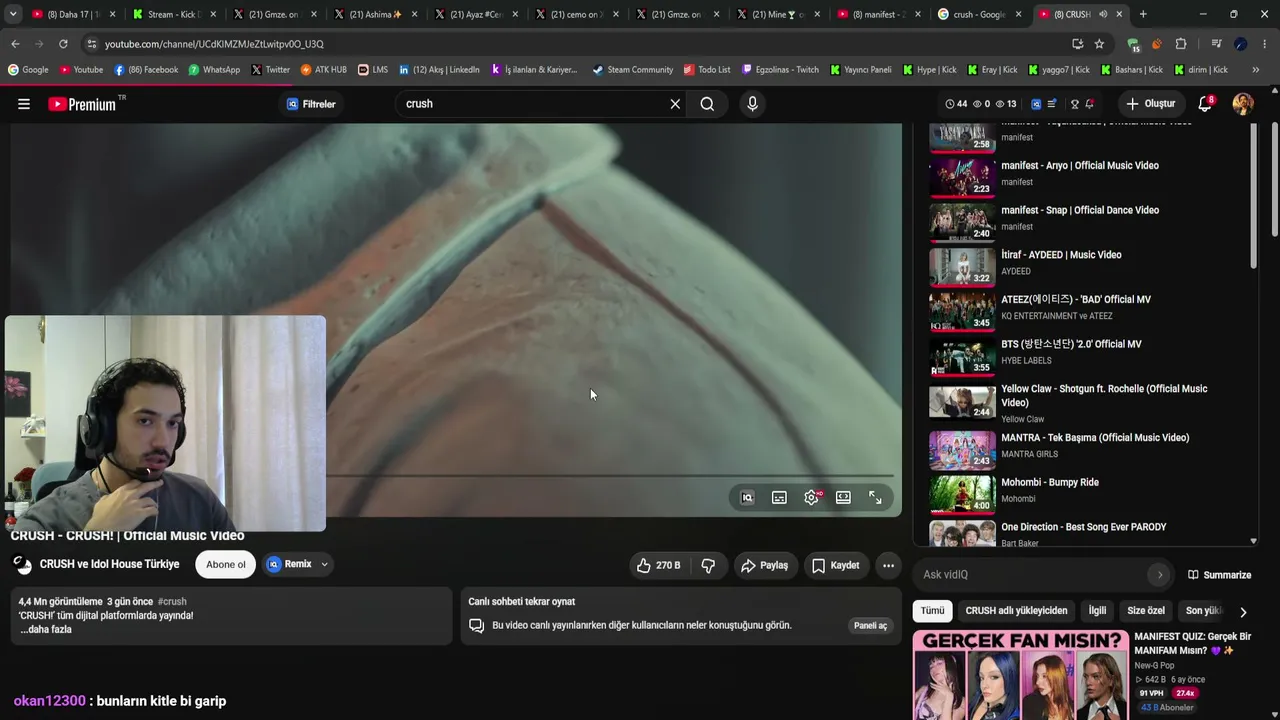Open the Oluştur create menu
The height and width of the screenshot is (720, 1280).
1150,104
